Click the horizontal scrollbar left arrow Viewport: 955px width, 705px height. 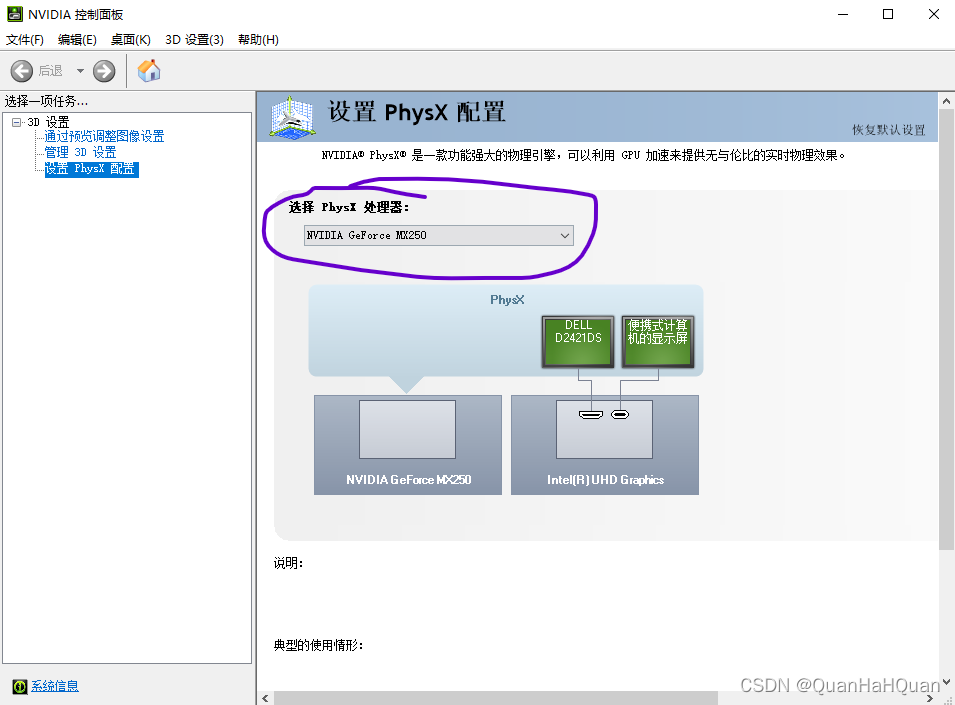pyautogui.click(x=265, y=698)
